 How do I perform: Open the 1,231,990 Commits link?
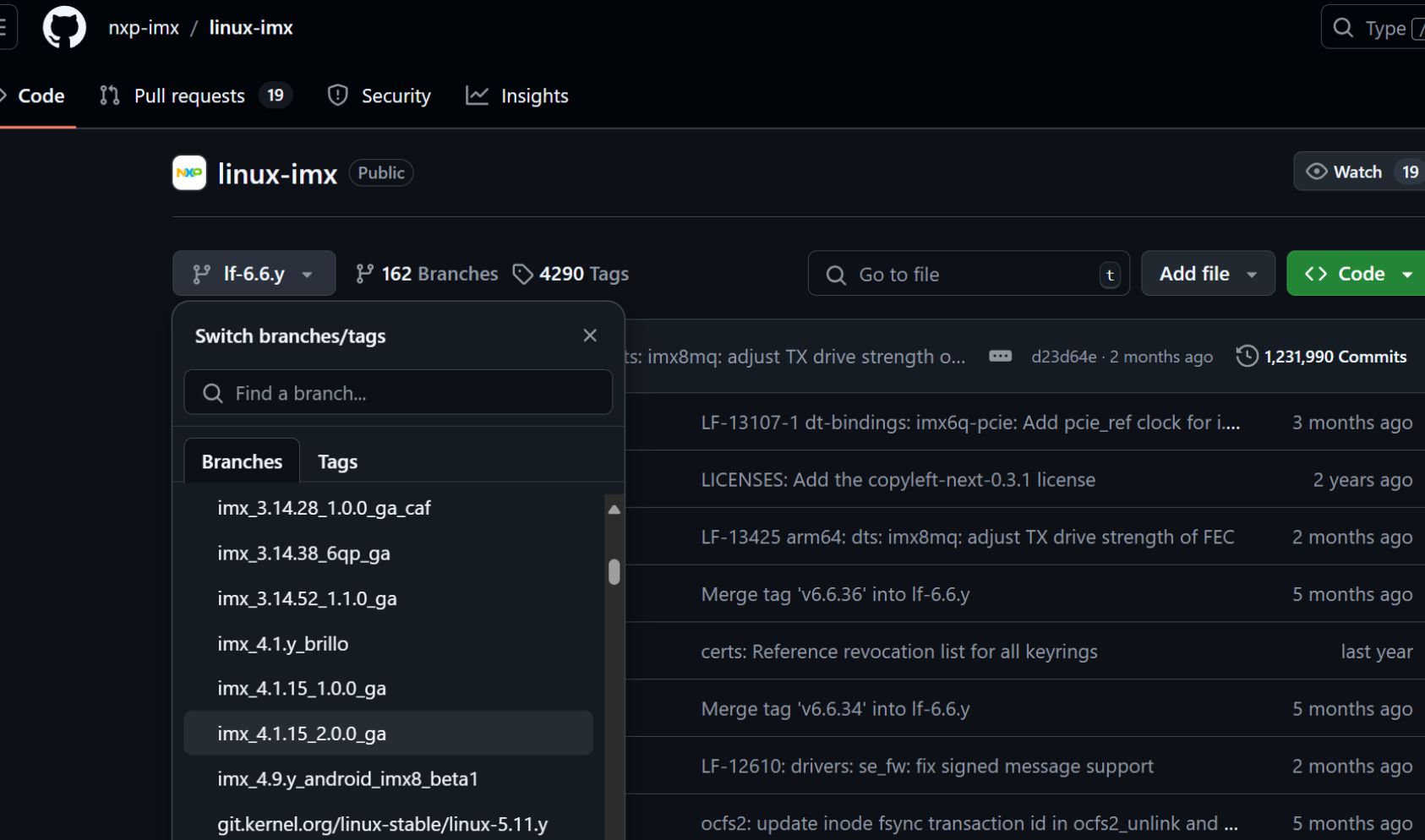click(1335, 357)
